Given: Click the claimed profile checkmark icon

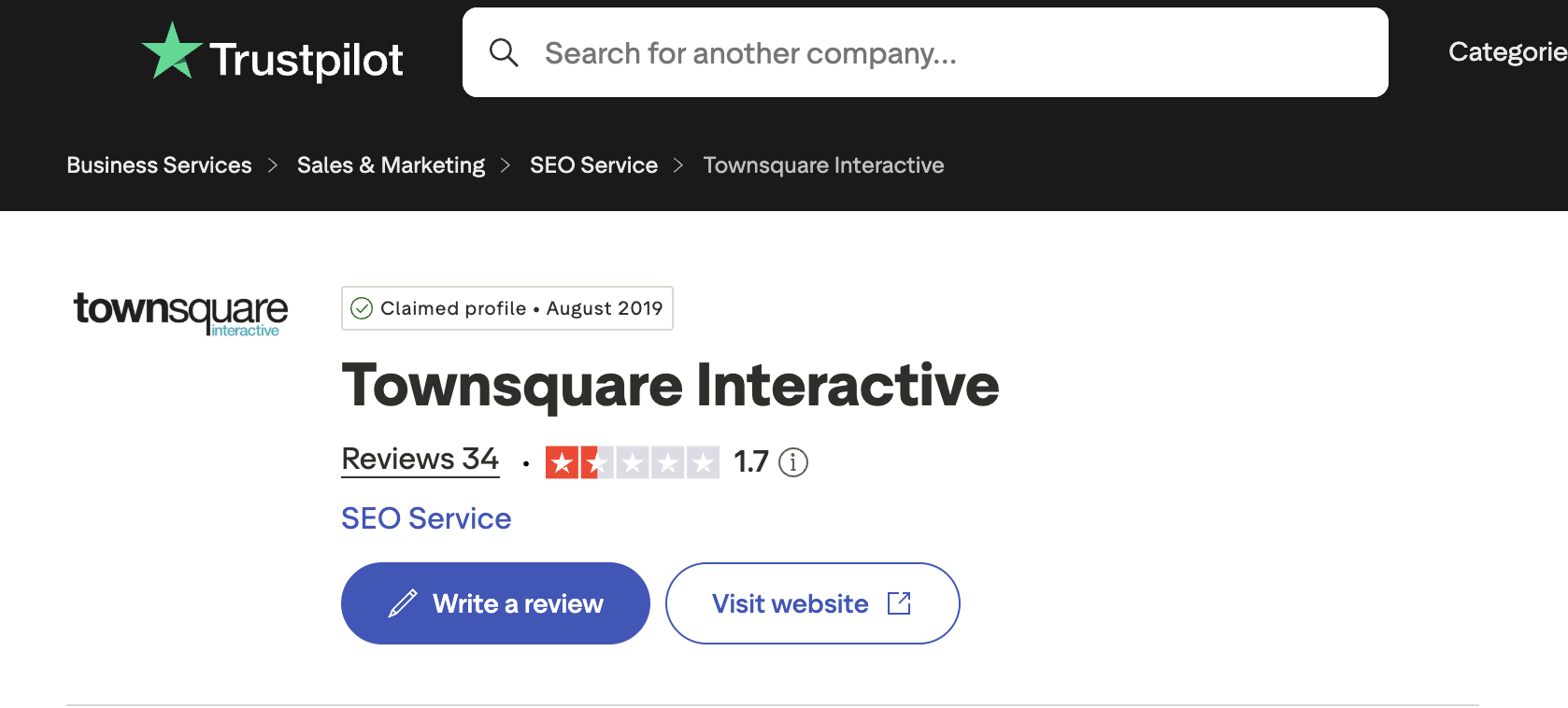Looking at the screenshot, I should click(x=362, y=308).
